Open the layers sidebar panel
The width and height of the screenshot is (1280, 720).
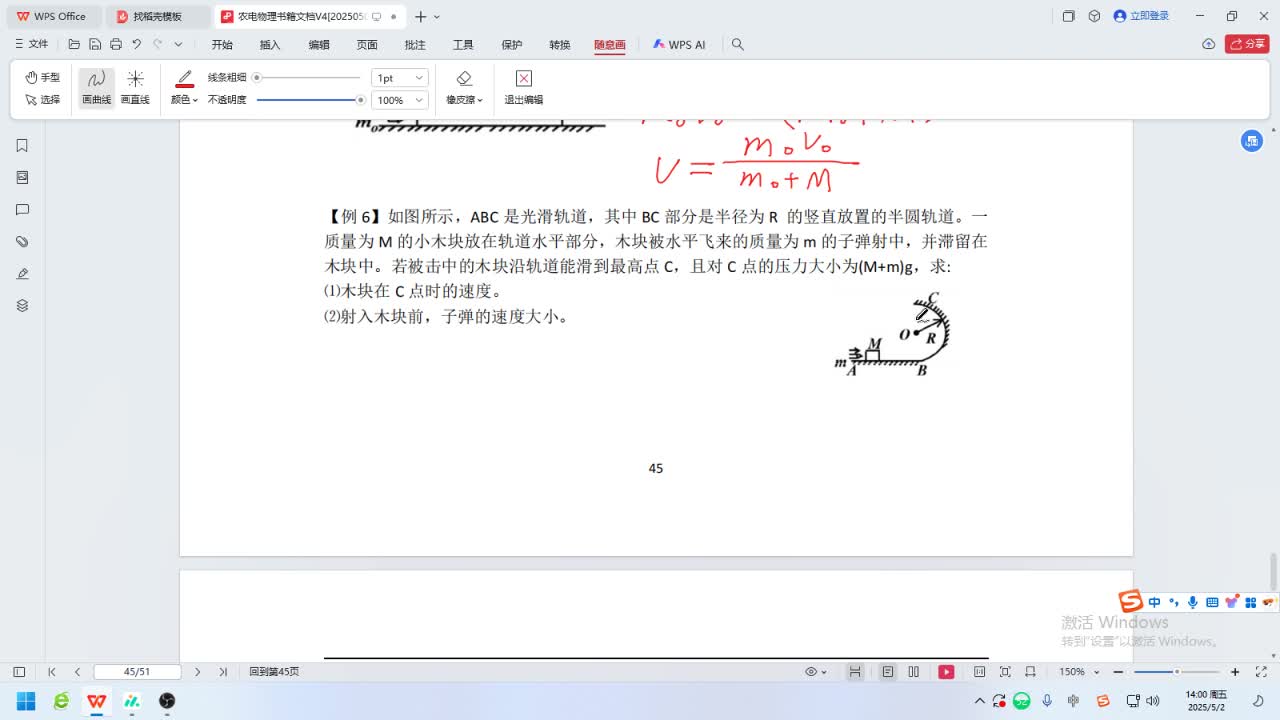22,306
